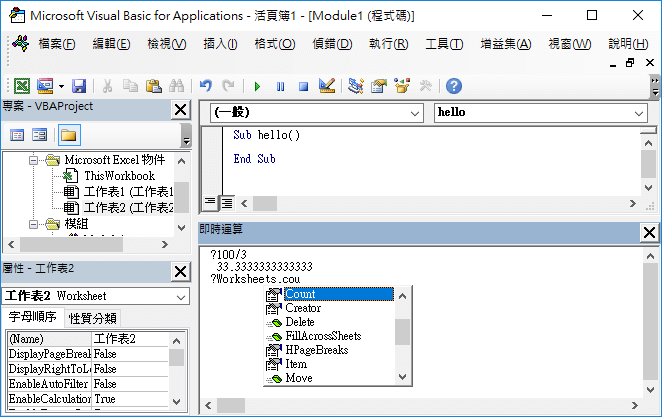Click the (Name) property value 工作表2
This screenshot has height=417, width=662.
coord(130,339)
